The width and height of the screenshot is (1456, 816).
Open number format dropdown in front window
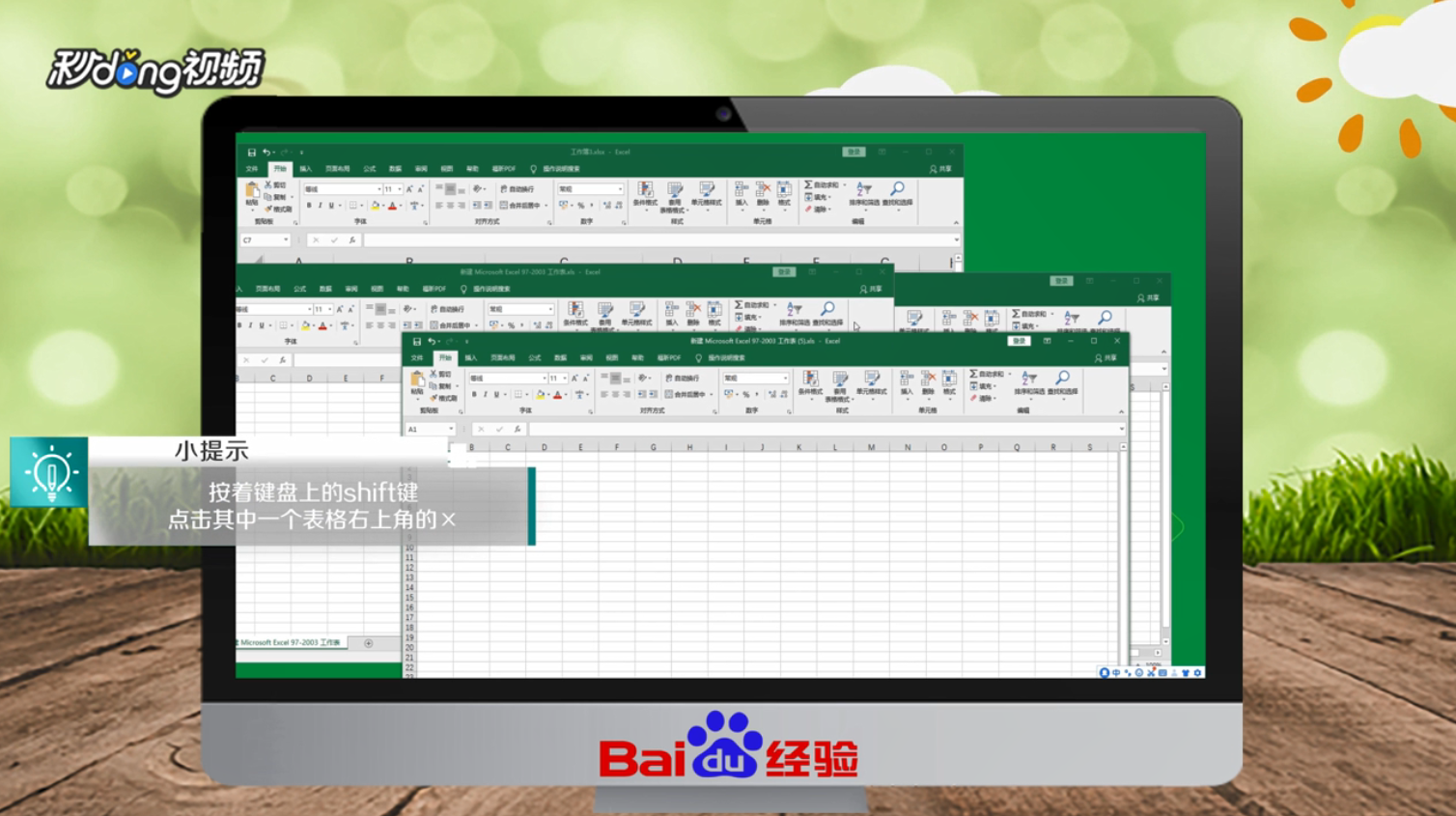785,379
